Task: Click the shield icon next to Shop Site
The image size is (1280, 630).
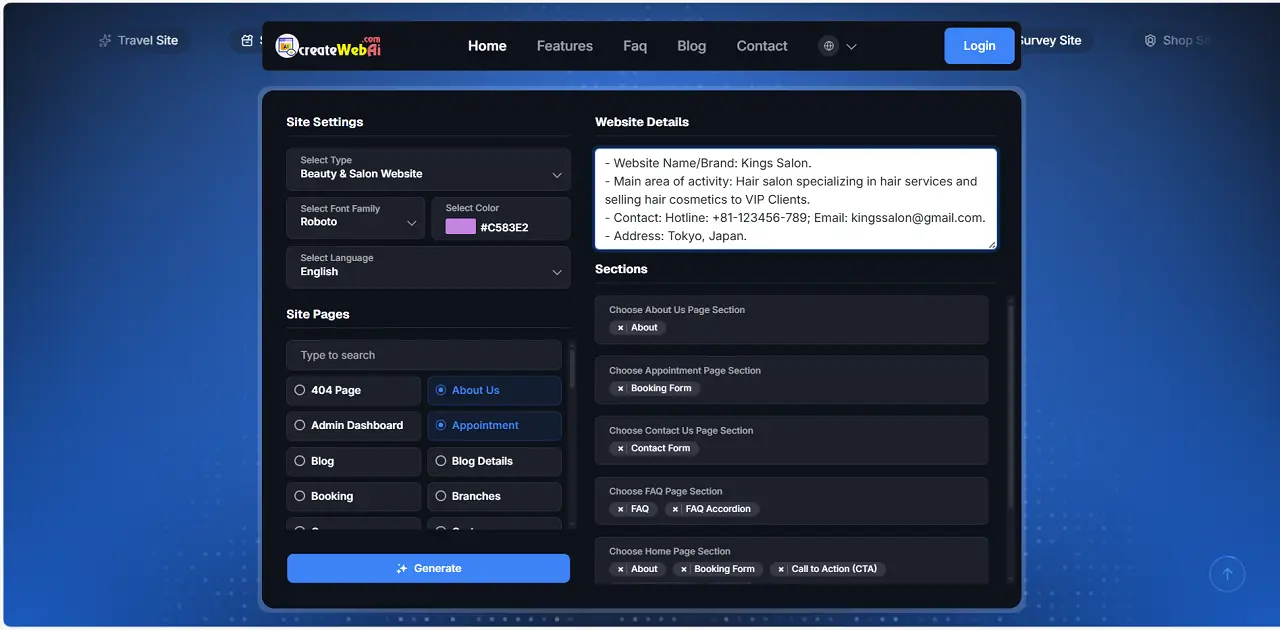Action: 1149,40
